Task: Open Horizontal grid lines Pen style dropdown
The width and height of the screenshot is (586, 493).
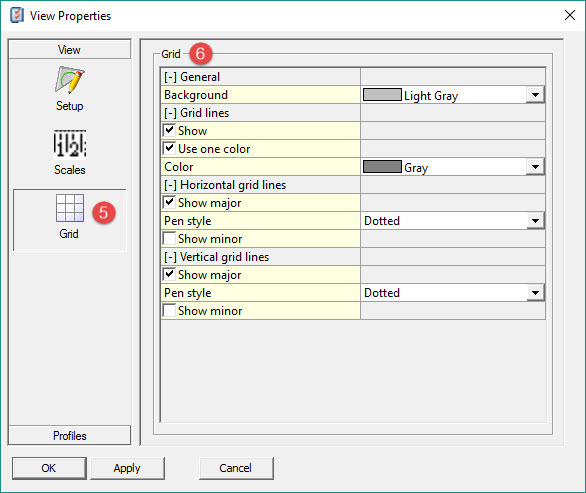Action: 535,221
